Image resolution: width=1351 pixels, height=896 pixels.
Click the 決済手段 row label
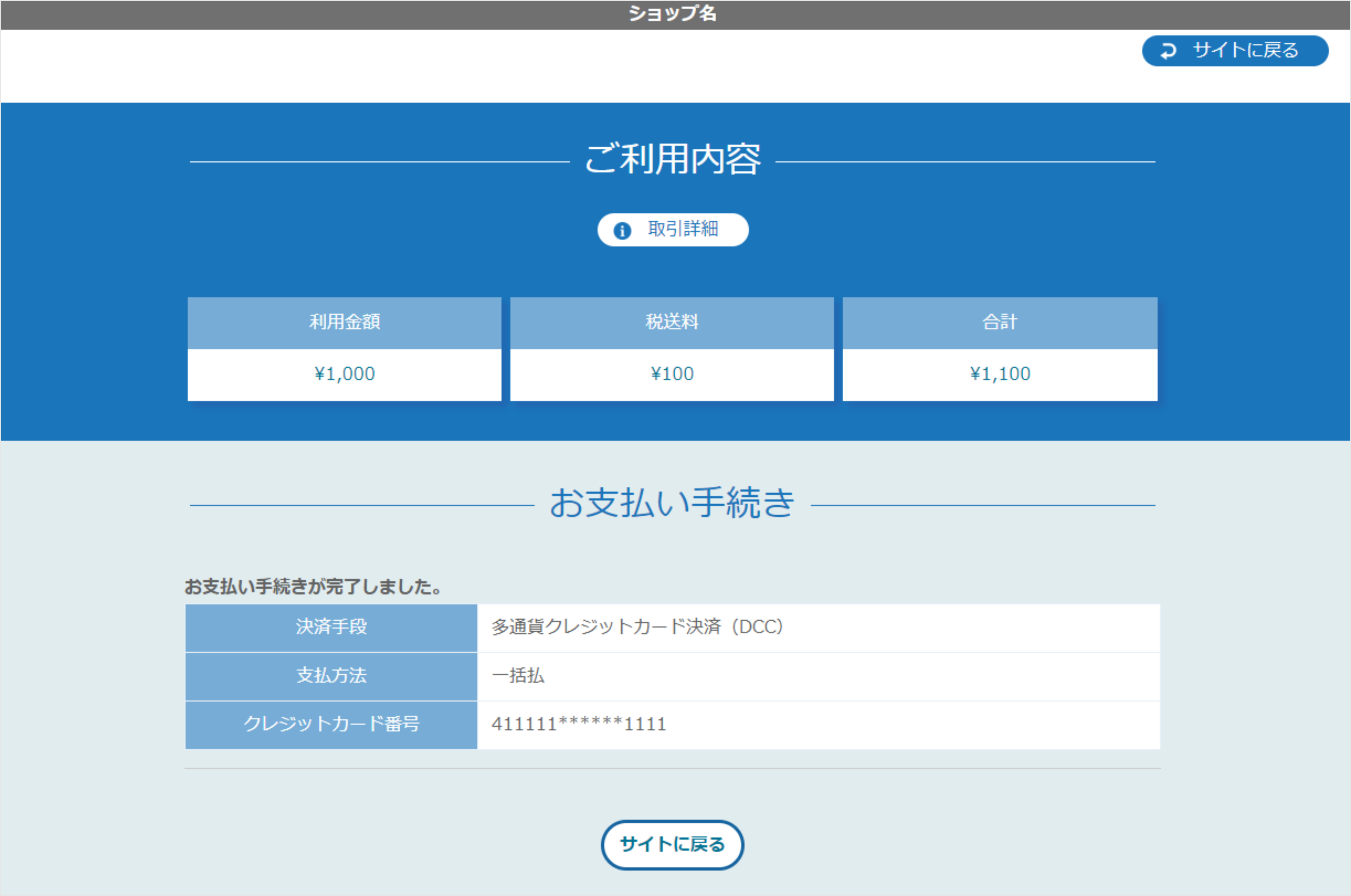click(x=331, y=628)
